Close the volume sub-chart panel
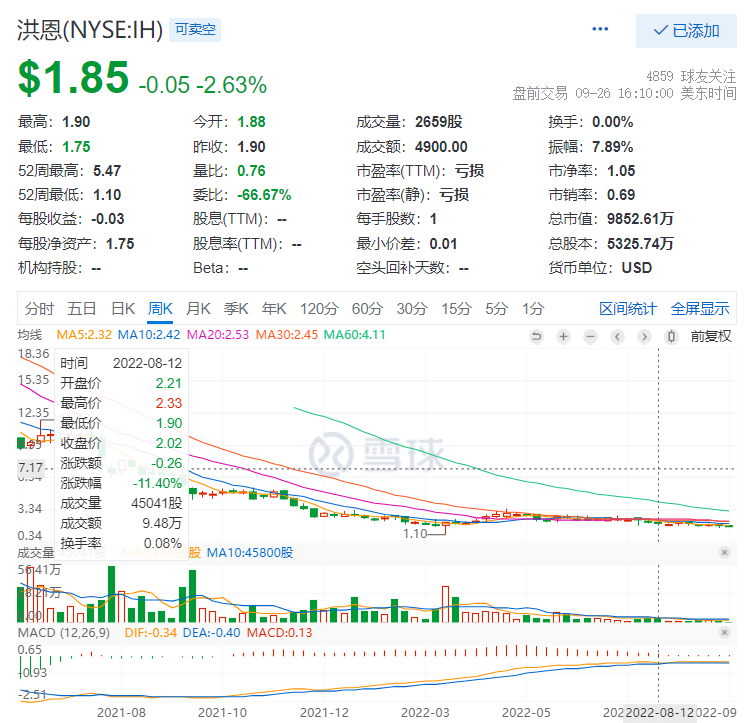The height and width of the screenshot is (723, 750). (724, 552)
